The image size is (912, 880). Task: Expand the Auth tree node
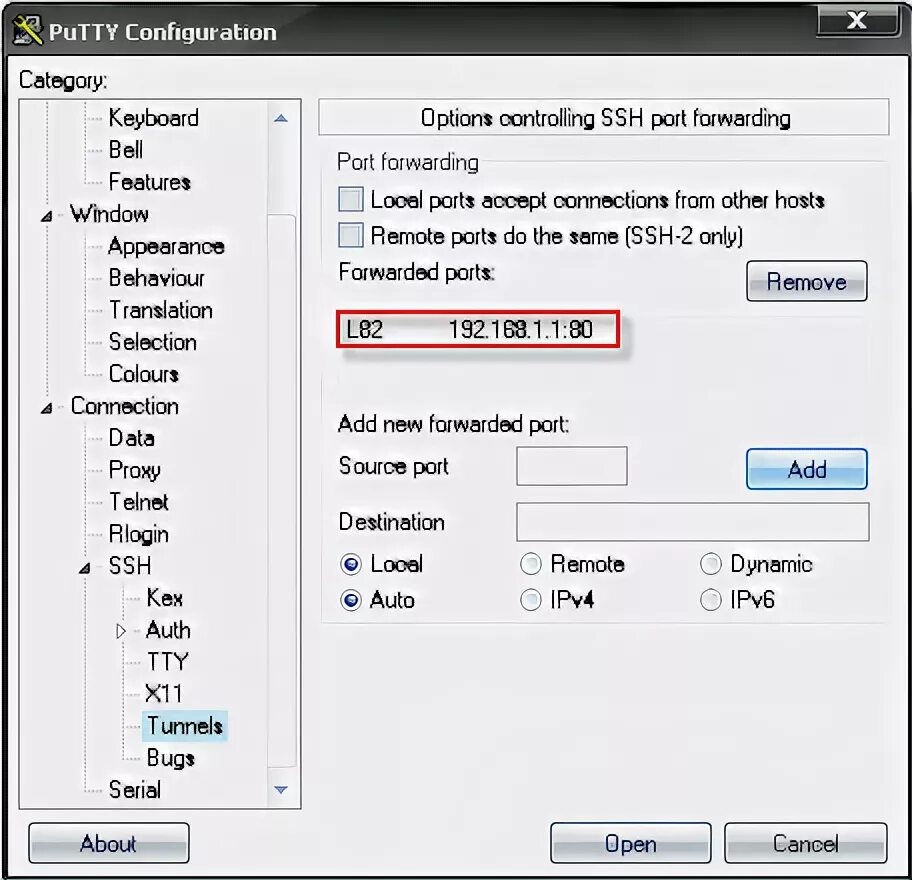[120, 630]
